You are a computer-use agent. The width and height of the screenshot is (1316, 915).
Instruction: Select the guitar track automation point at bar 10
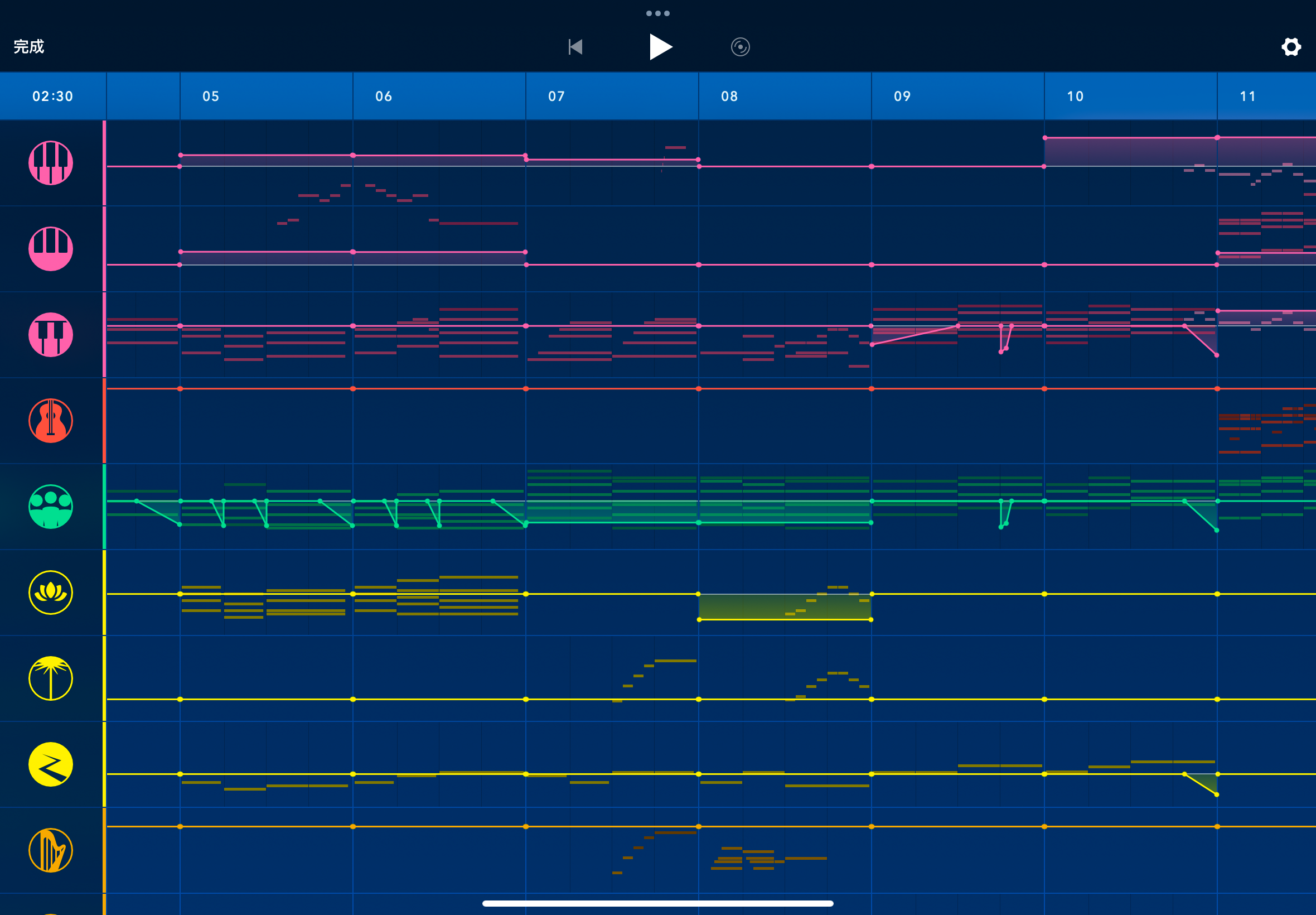[1044, 389]
